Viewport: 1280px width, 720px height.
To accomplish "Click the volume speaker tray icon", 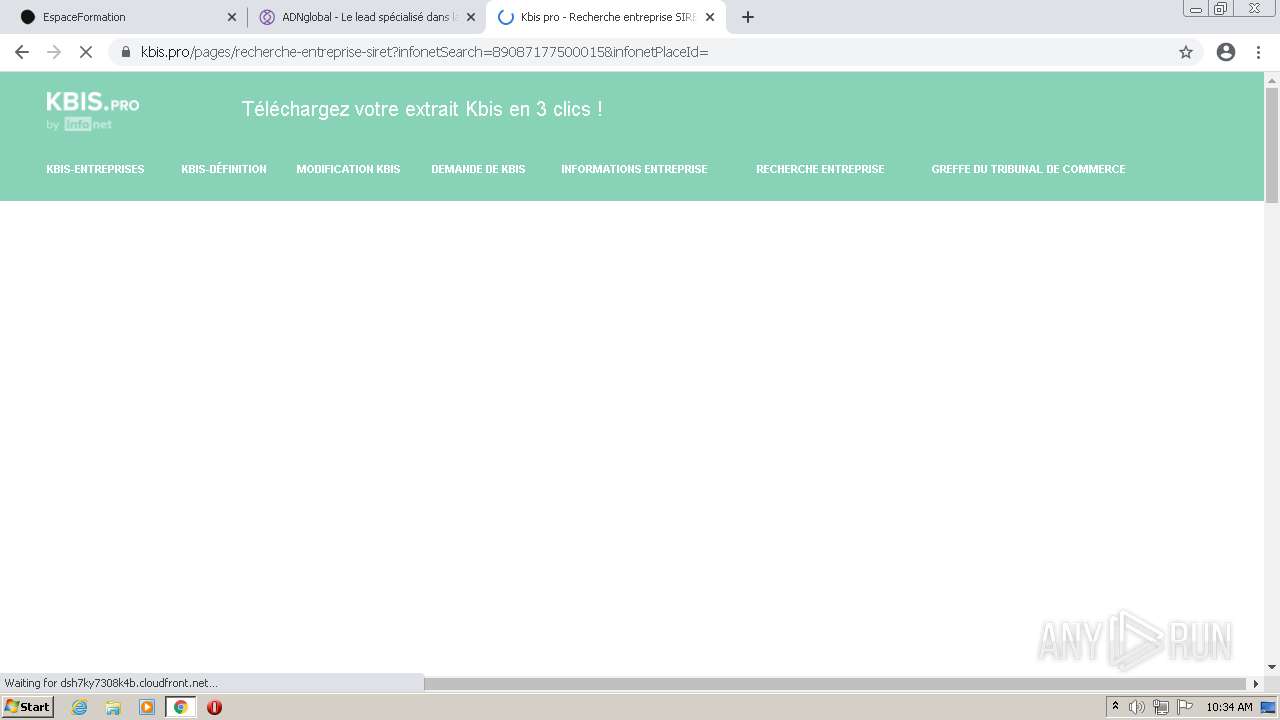I will [1137, 707].
